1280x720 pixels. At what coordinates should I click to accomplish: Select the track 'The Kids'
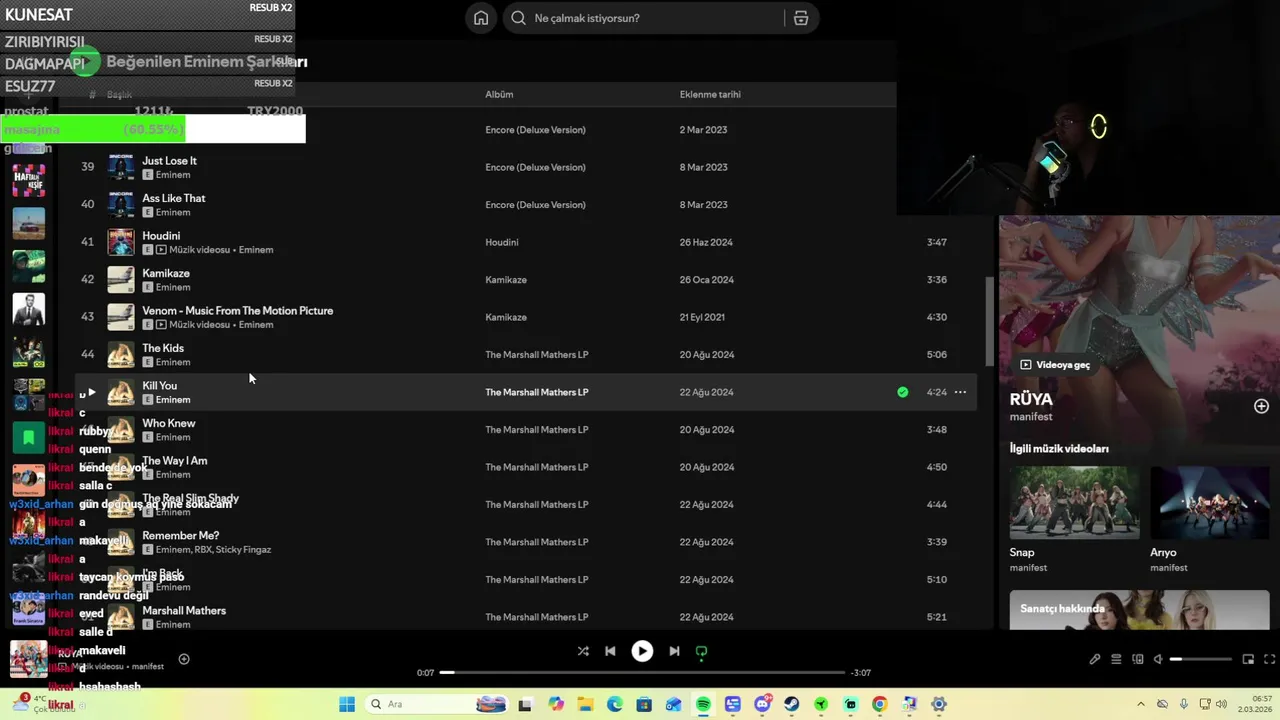coord(163,348)
